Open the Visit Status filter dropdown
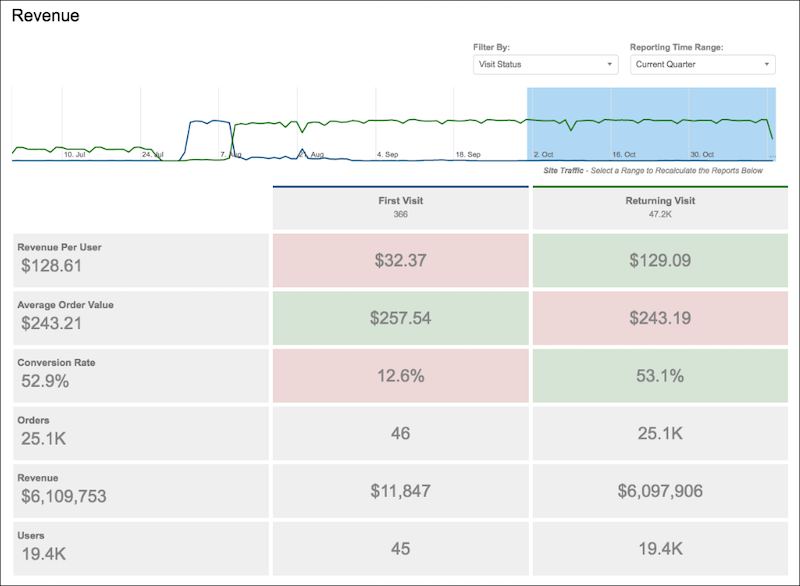The height and width of the screenshot is (586, 800). click(x=545, y=64)
